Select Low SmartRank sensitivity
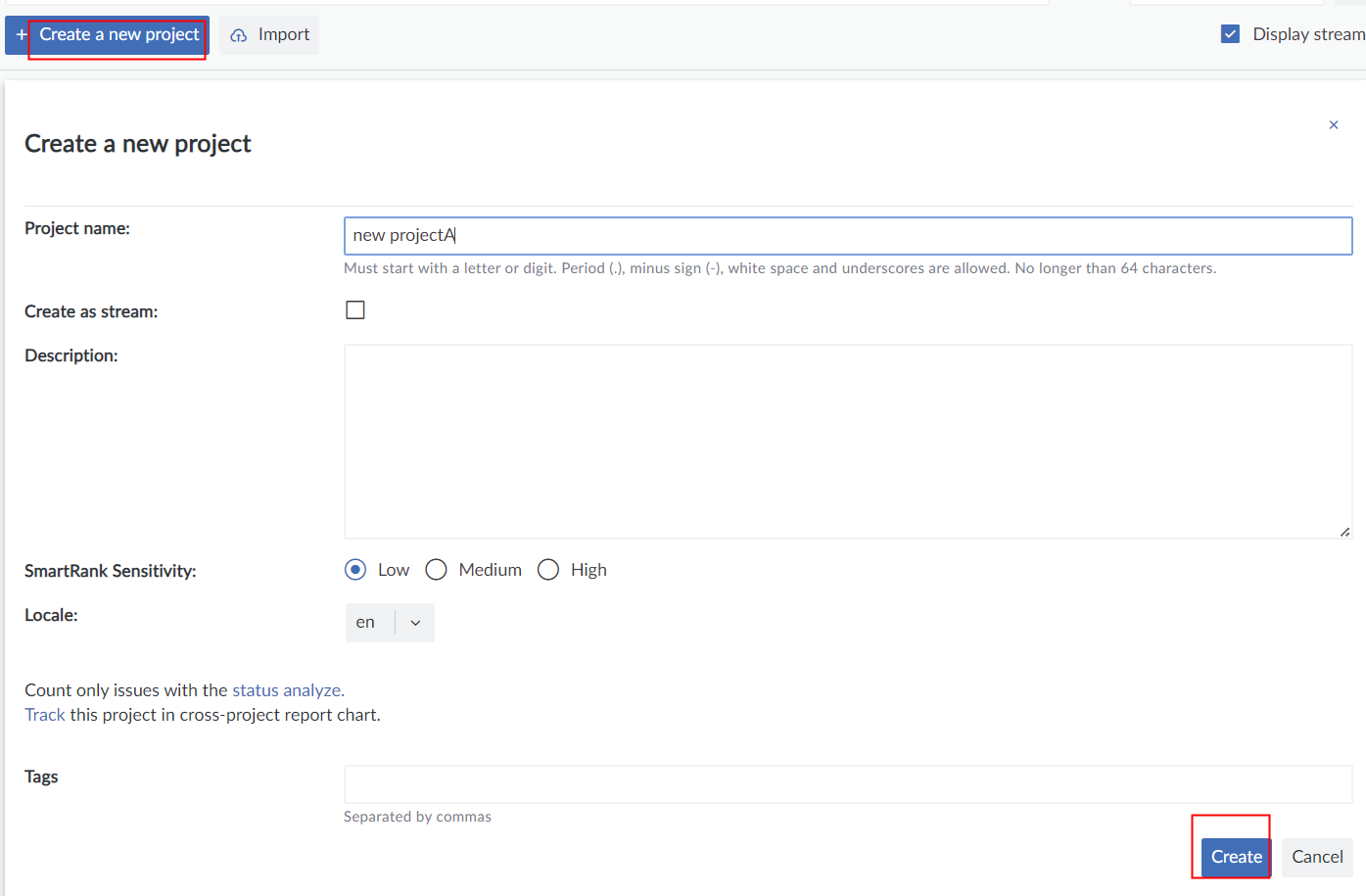The width and height of the screenshot is (1366, 896). [x=355, y=570]
